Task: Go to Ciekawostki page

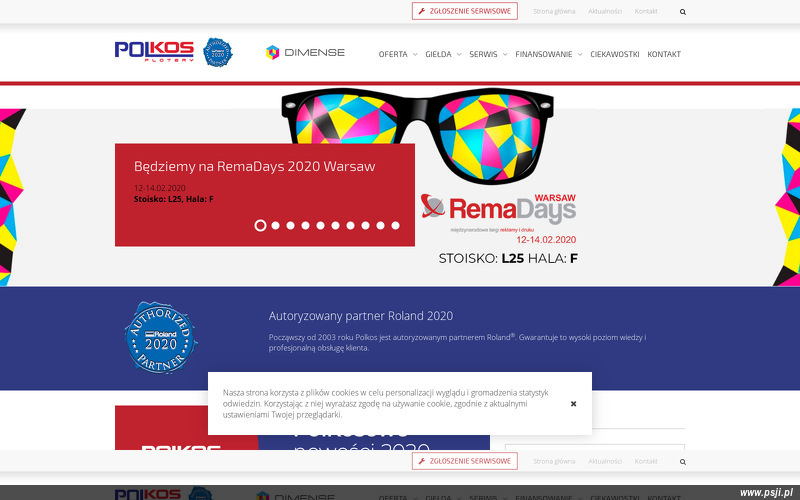Action: (614, 54)
